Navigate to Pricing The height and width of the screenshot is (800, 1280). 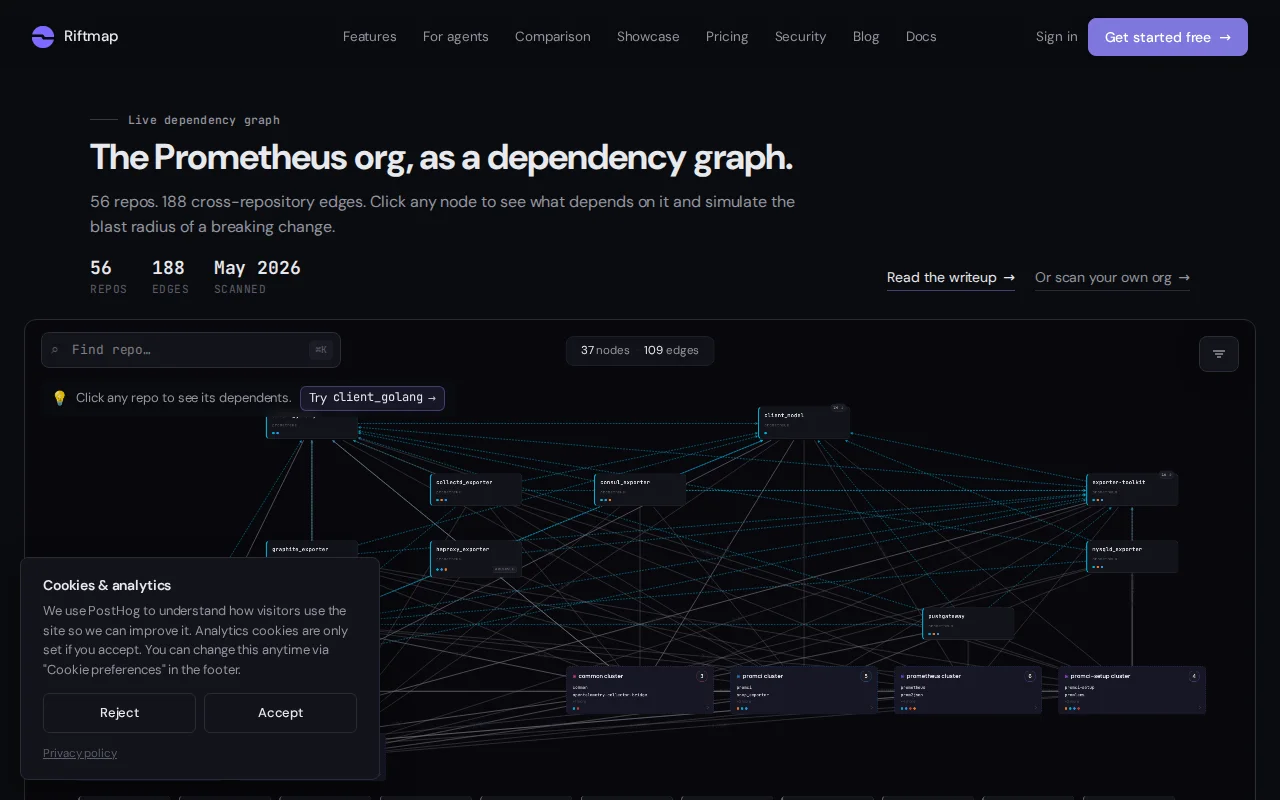[x=727, y=37]
